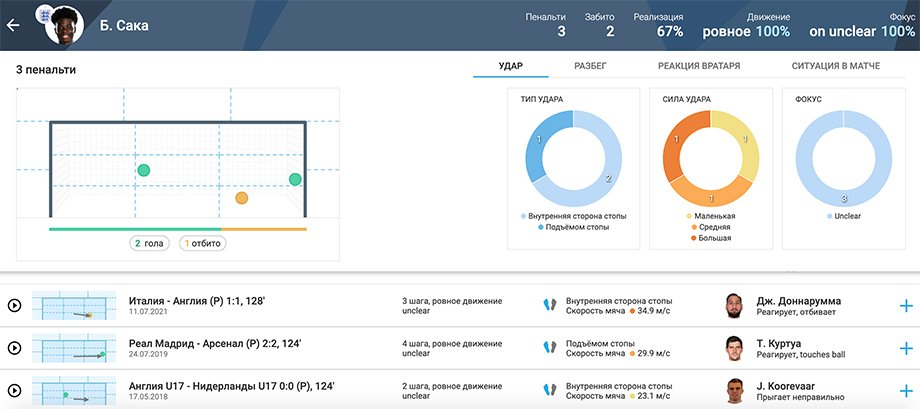Open J. Koorevaar's goalkeeper photo
920x409 pixels.
(734, 391)
